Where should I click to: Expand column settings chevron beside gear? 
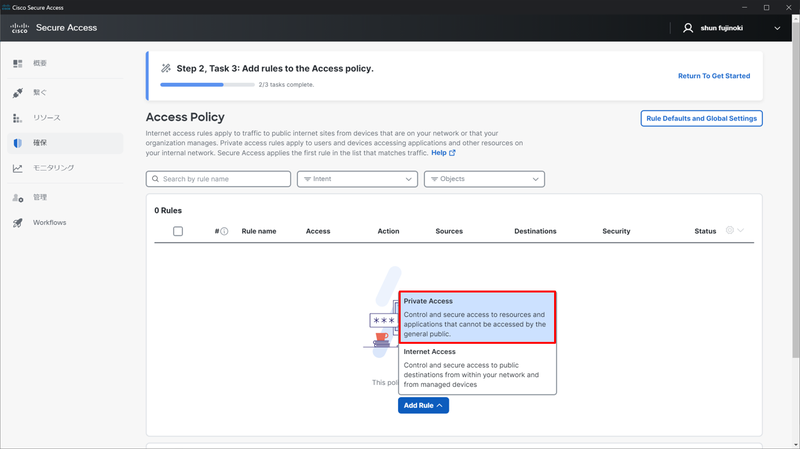[x=740, y=230]
